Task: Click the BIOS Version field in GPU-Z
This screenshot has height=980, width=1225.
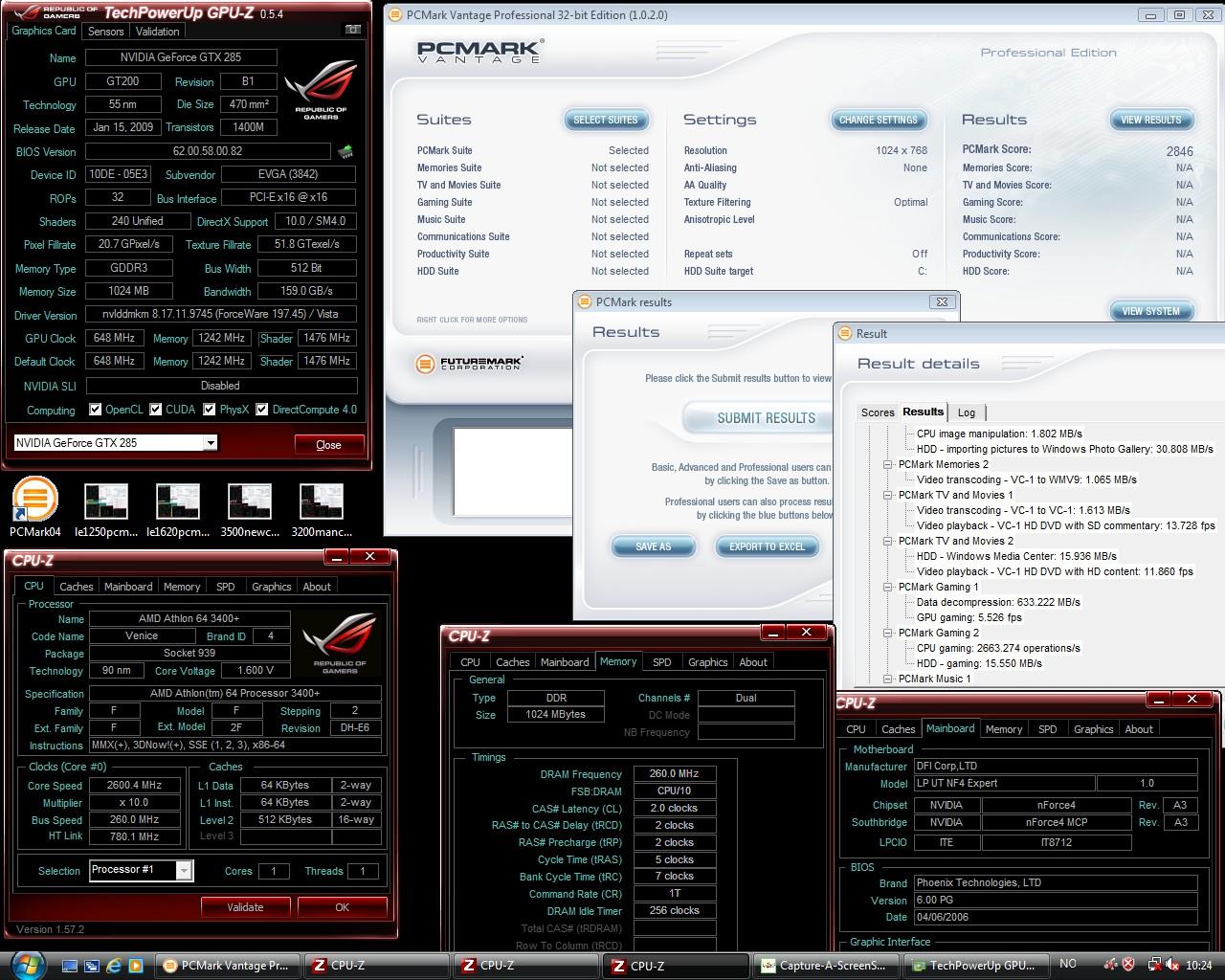Action: 209,151
